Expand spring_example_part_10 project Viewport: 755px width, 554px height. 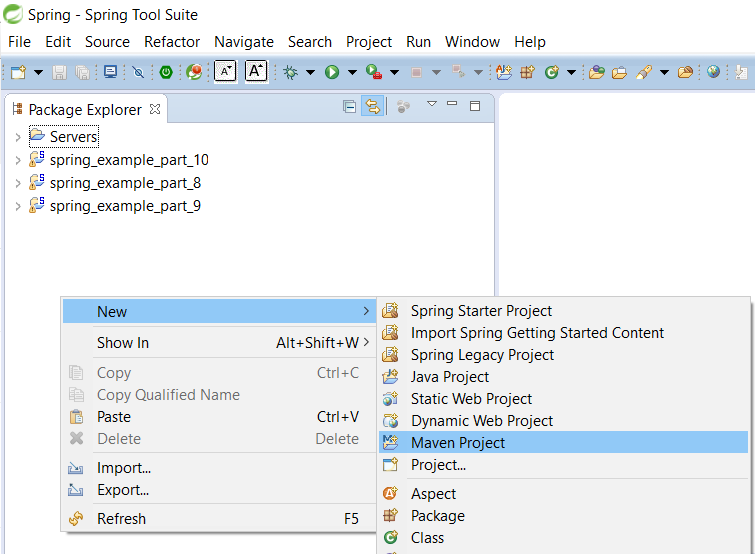(18, 160)
